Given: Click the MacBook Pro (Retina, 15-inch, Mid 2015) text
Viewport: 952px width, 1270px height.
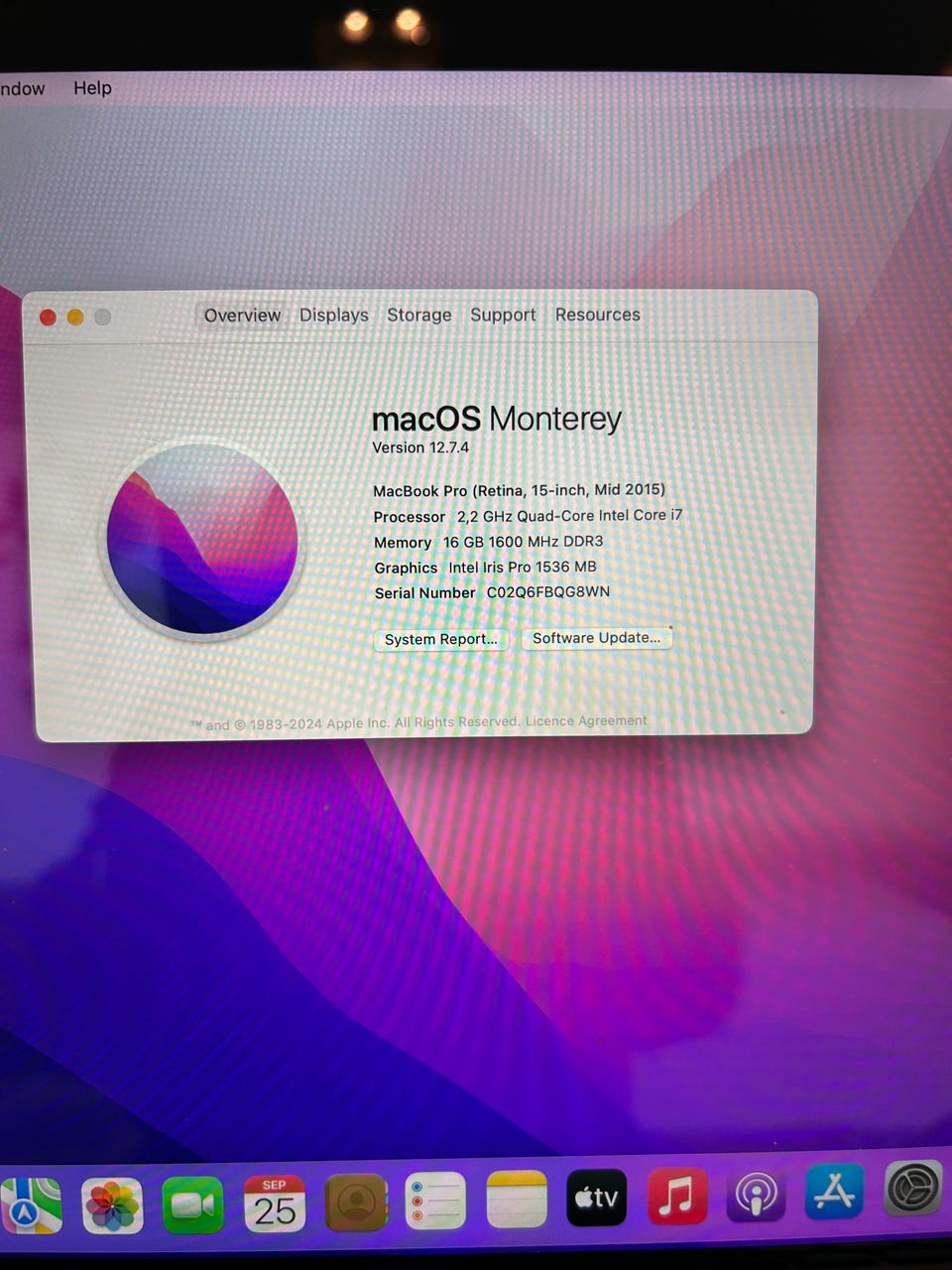Looking at the screenshot, I should [519, 490].
